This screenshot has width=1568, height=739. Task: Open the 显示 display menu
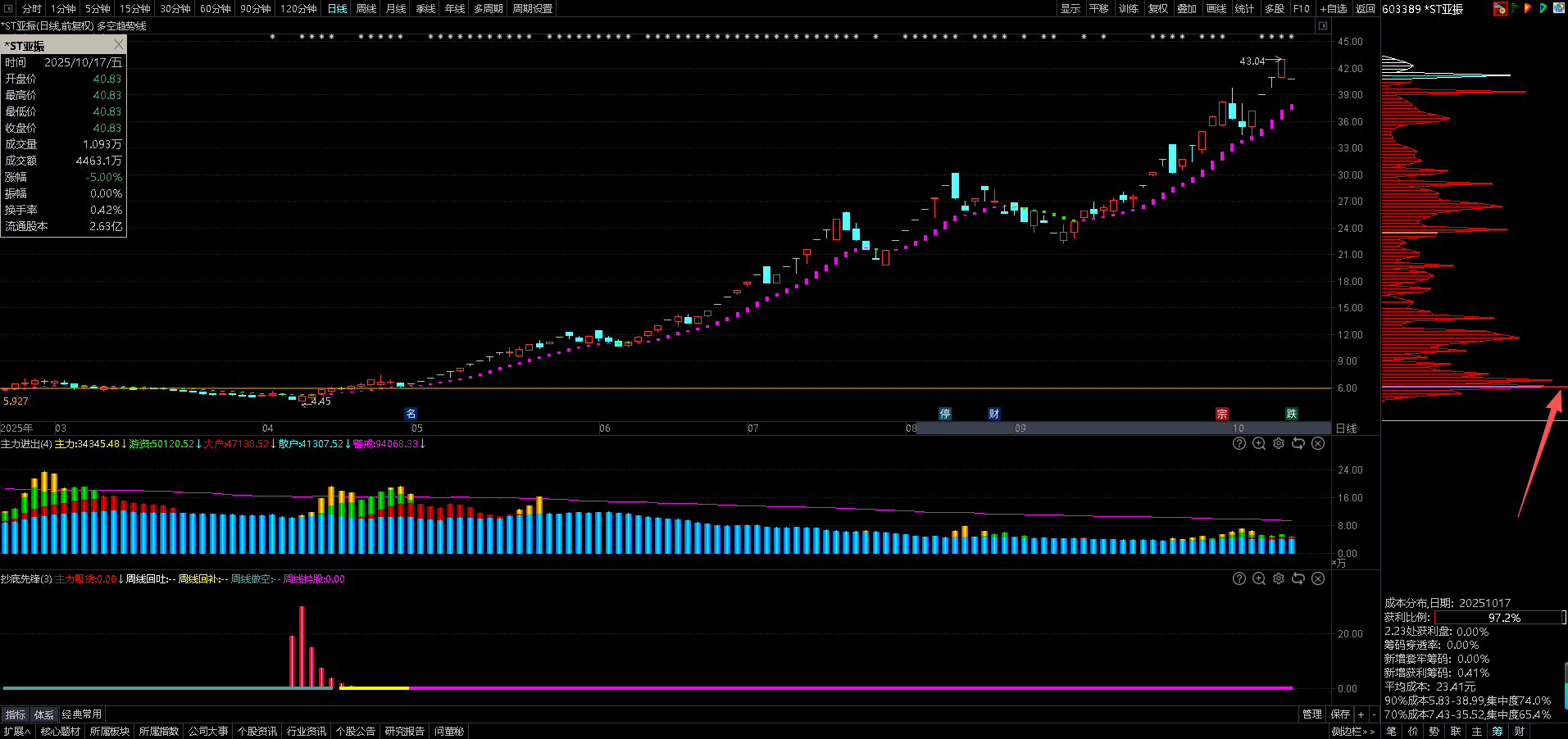1070,8
